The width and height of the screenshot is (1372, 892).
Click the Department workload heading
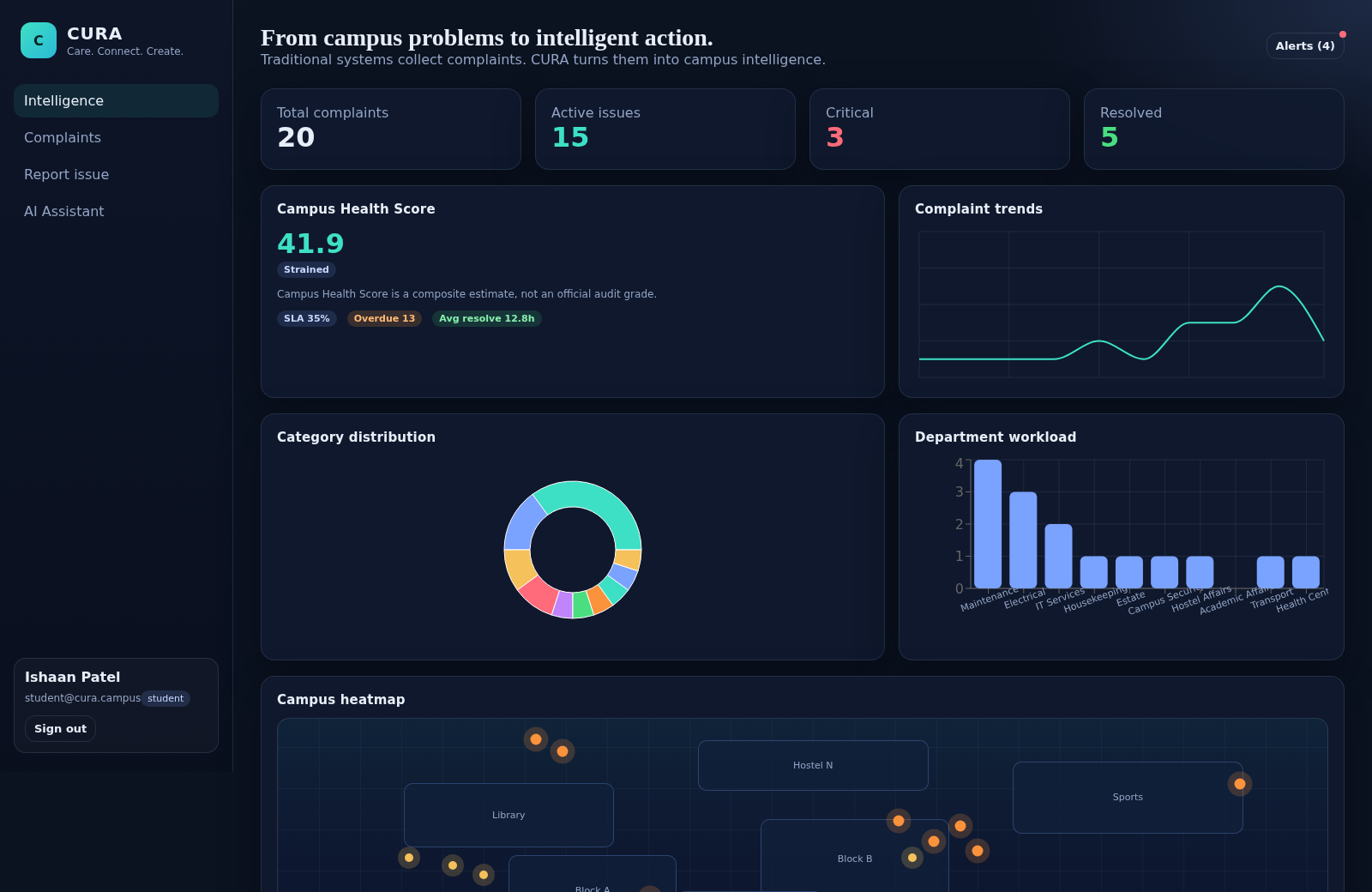[x=996, y=437]
